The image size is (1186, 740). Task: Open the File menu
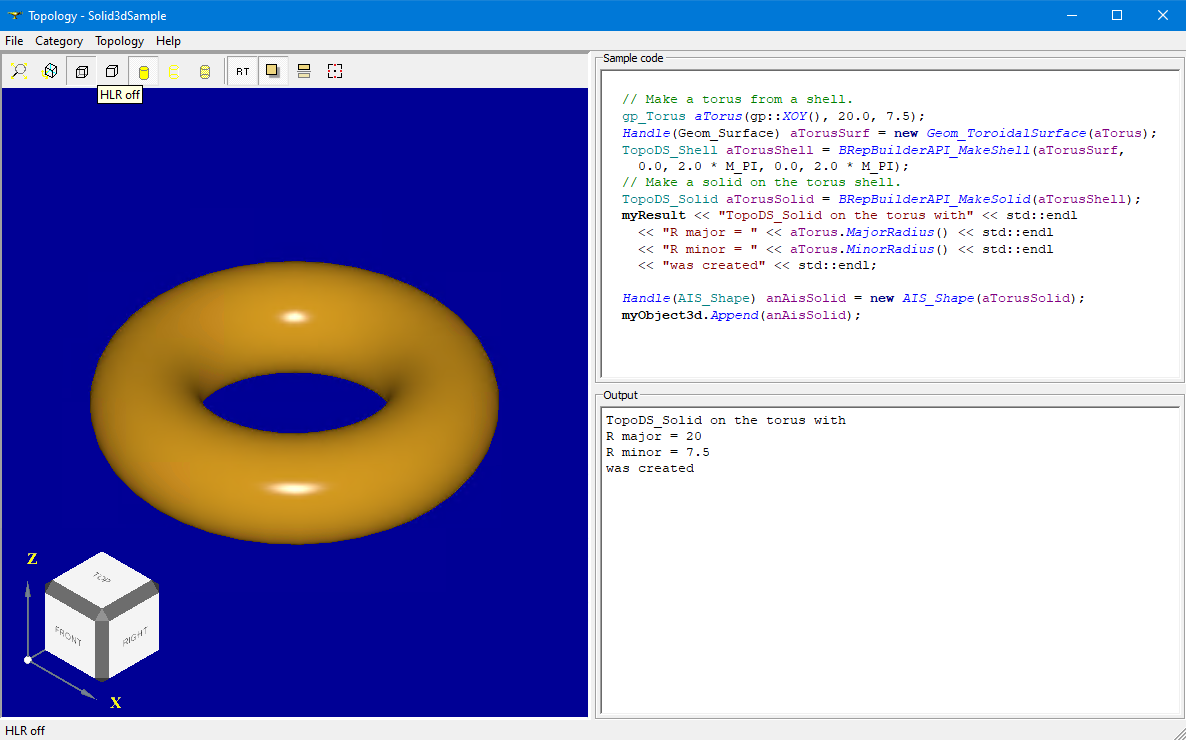pos(14,41)
